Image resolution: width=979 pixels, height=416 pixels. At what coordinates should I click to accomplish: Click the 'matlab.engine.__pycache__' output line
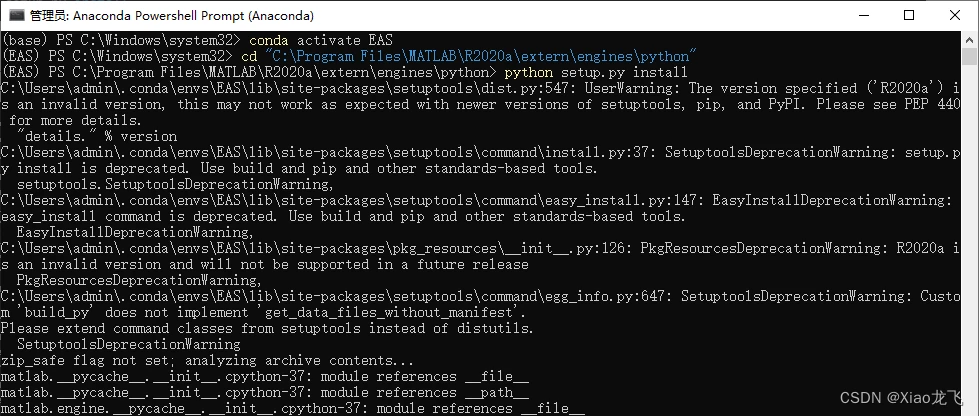(x=293, y=409)
